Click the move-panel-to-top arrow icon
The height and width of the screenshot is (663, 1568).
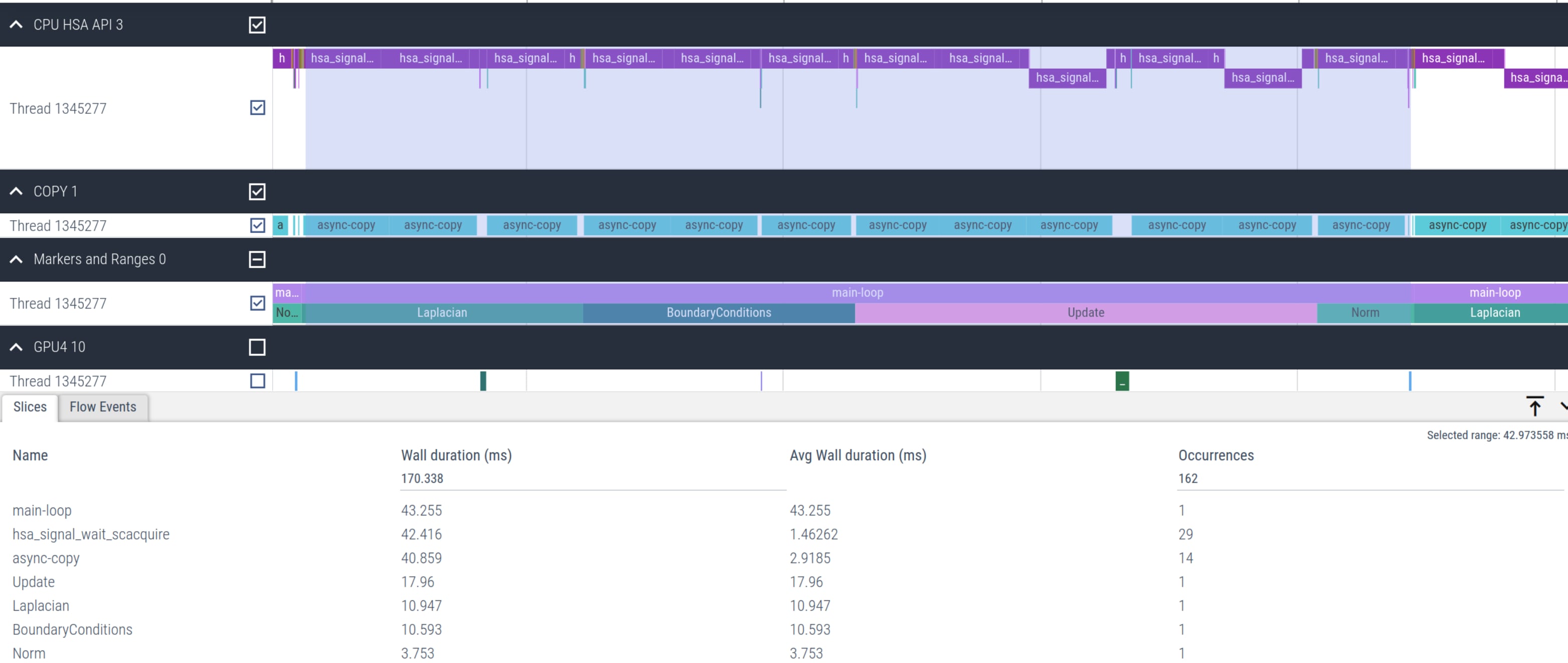(1534, 406)
